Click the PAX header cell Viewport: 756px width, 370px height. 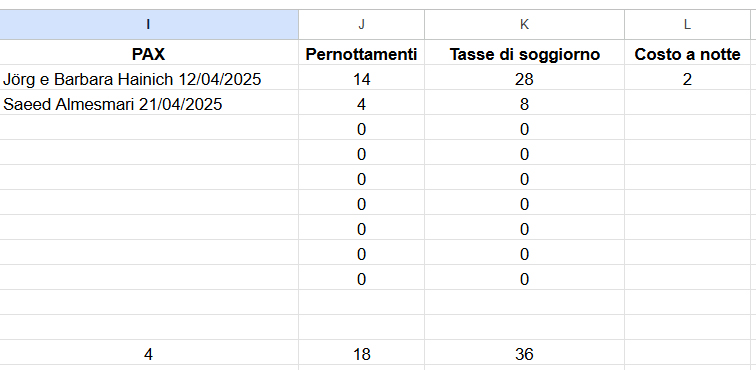(148, 54)
